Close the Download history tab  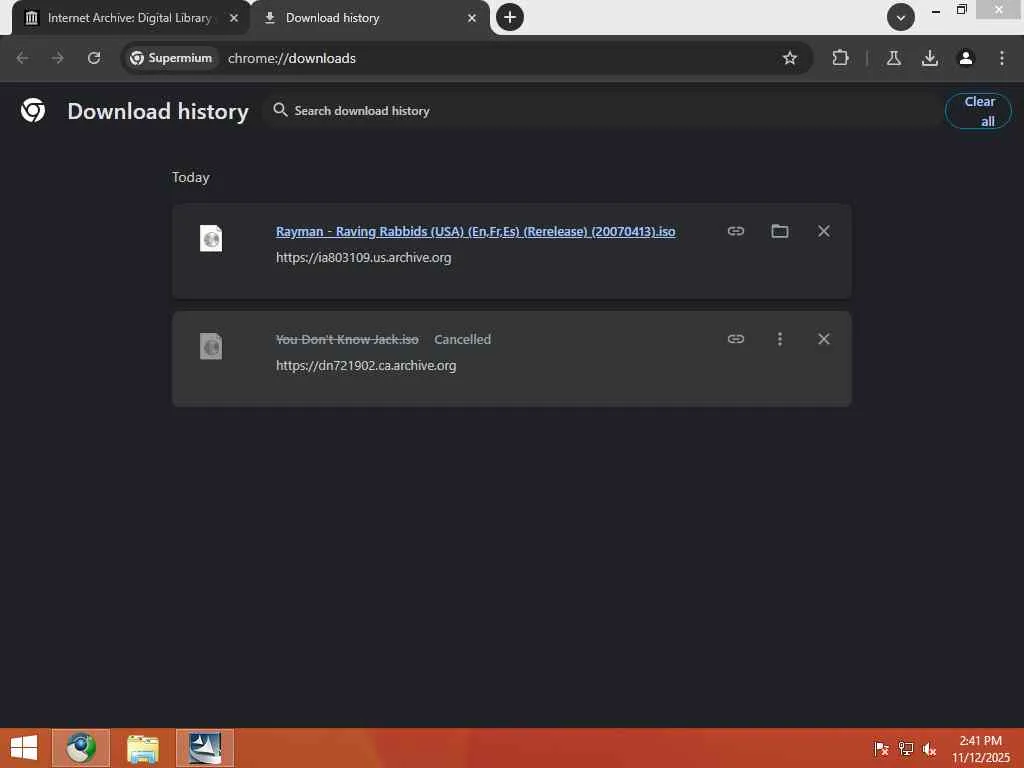pos(472,18)
